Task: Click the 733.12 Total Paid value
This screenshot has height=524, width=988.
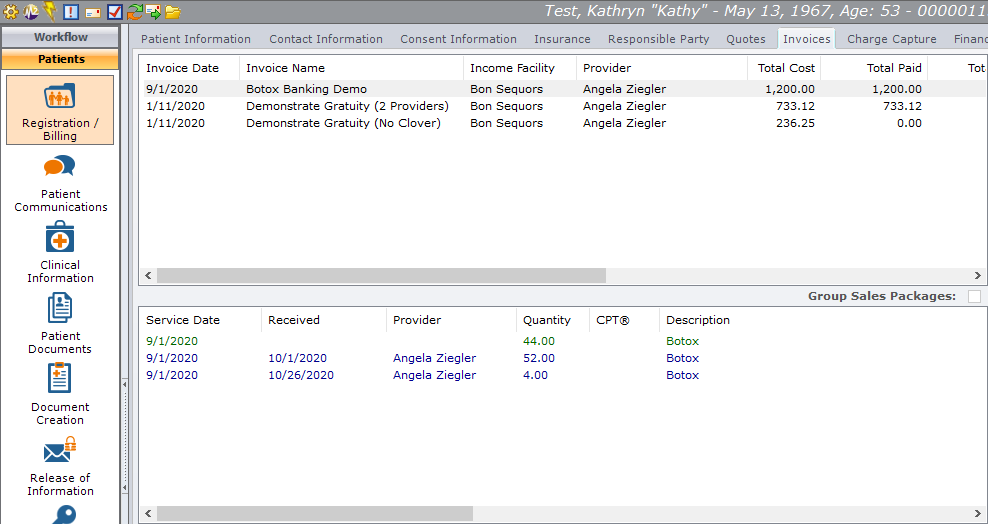Action: coord(902,106)
